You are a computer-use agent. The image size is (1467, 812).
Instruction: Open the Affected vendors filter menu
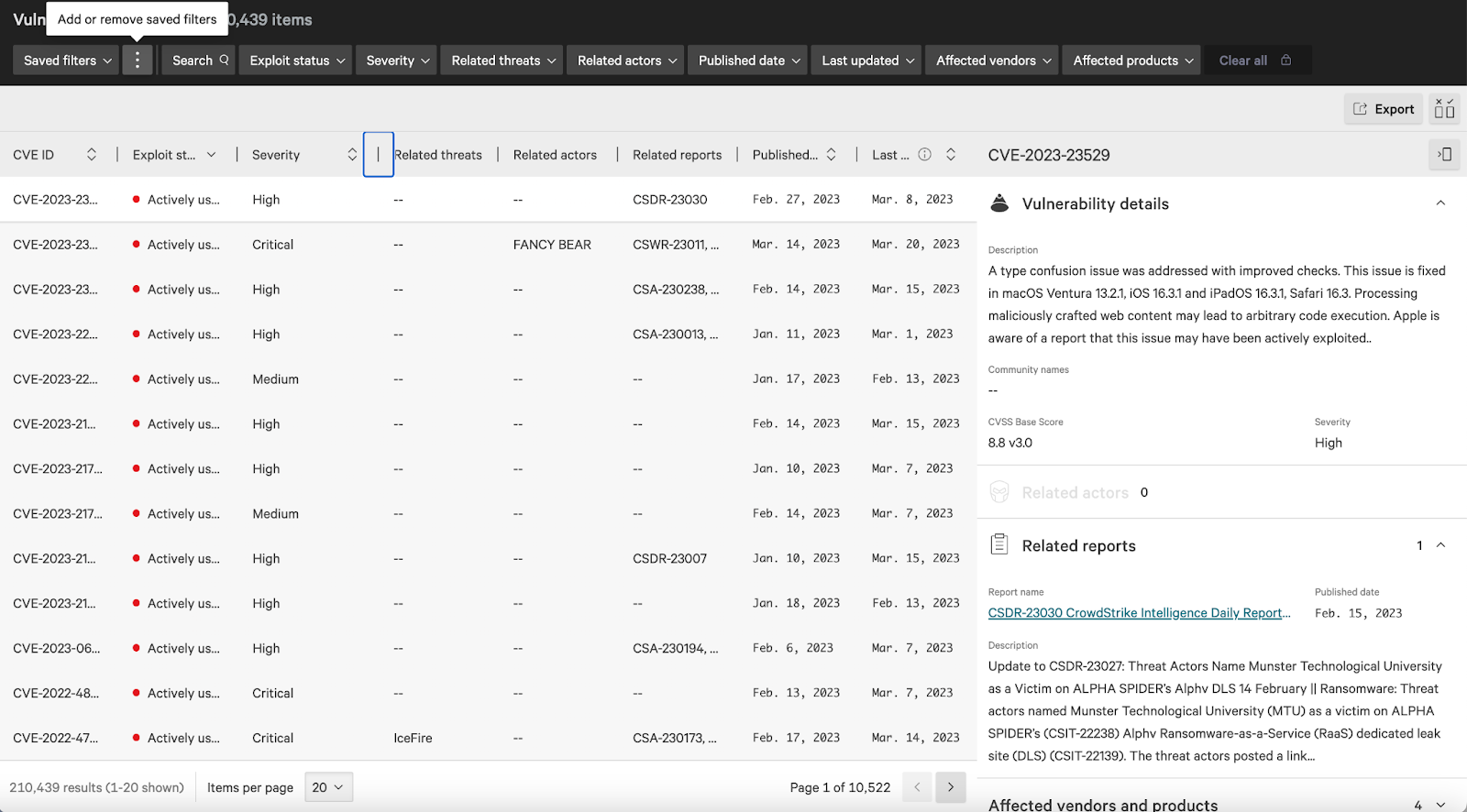(x=992, y=60)
